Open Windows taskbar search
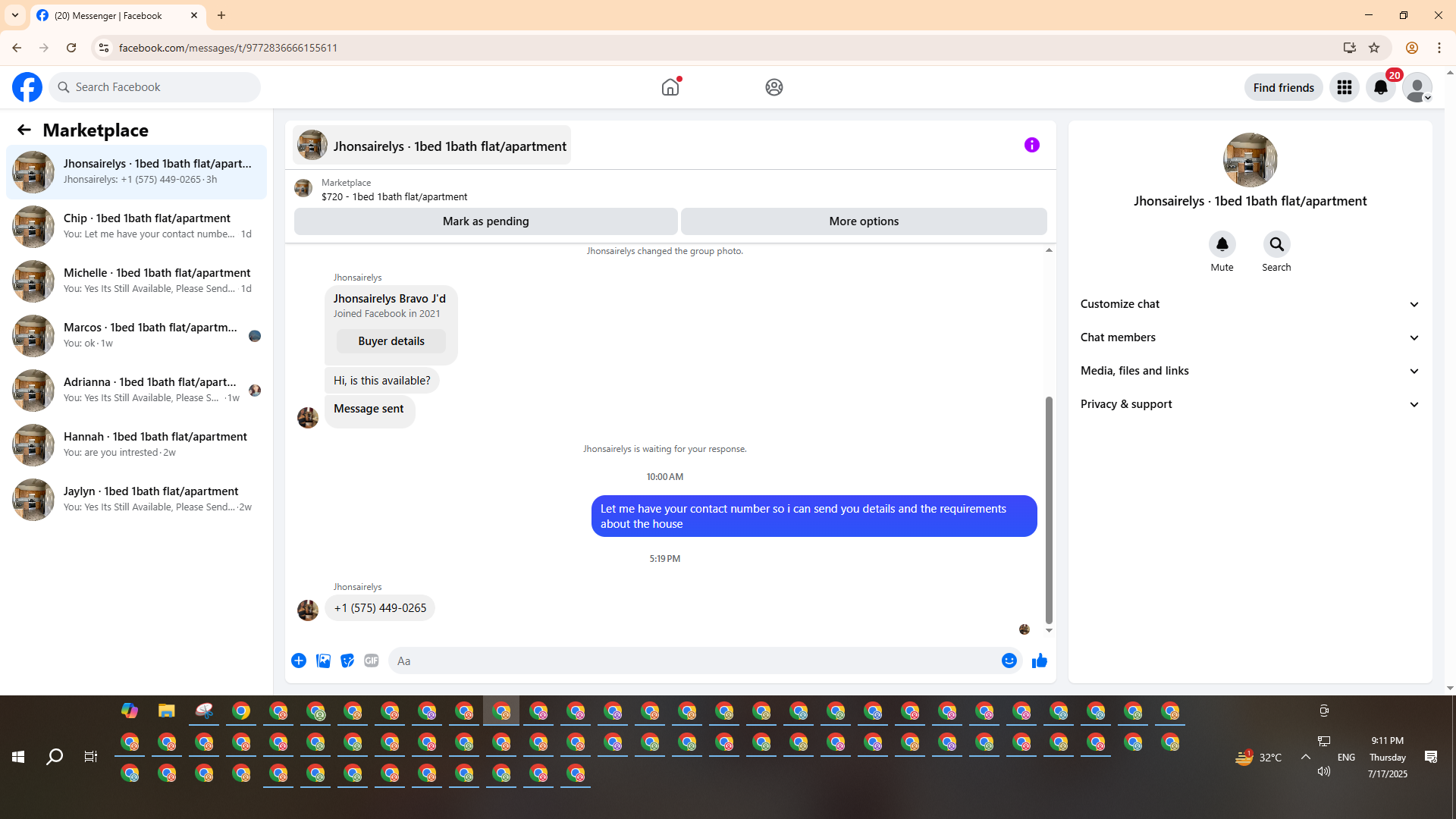The image size is (1456, 819). pyautogui.click(x=55, y=757)
